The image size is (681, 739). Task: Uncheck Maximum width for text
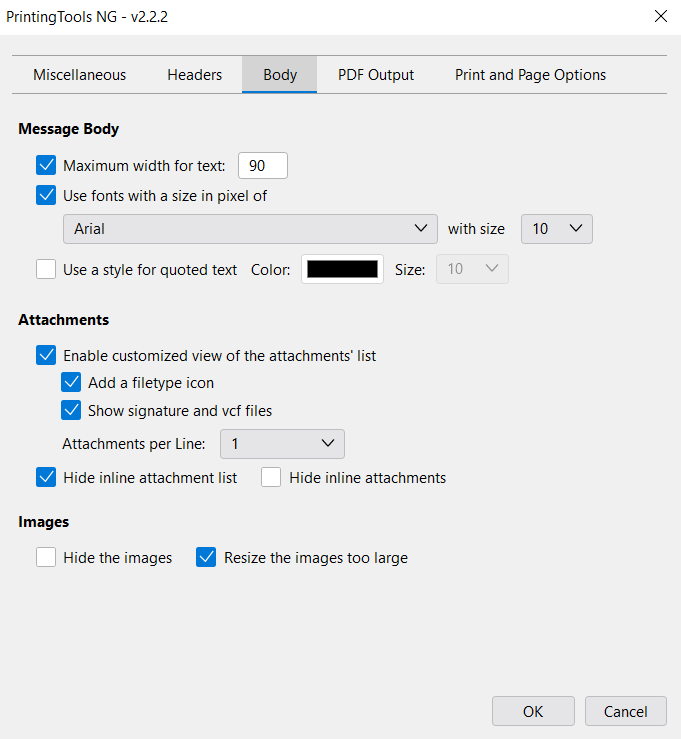(46, 165)
